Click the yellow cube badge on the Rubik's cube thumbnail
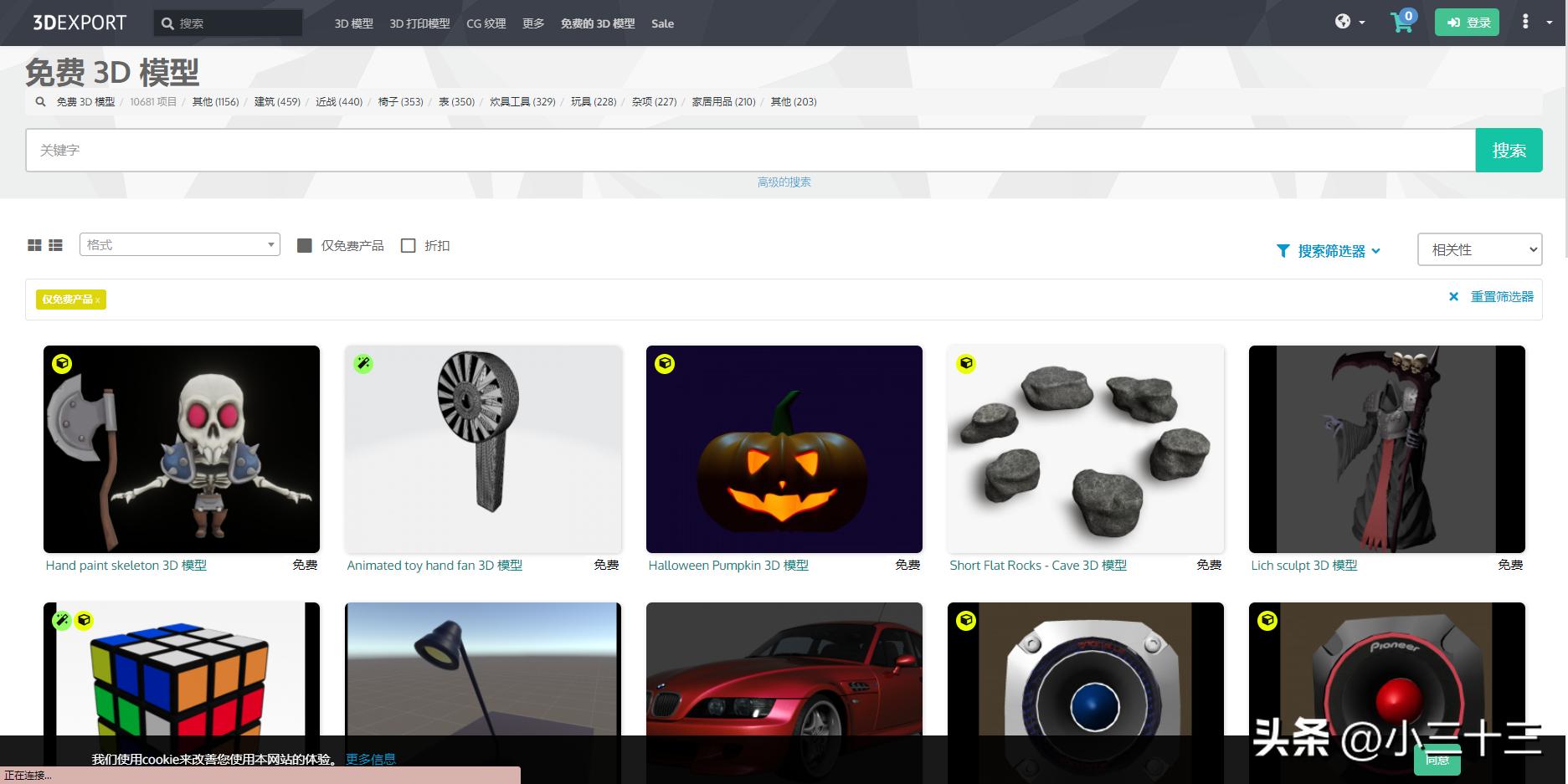This screenshot has width=1568, height=784. [84, 620]
